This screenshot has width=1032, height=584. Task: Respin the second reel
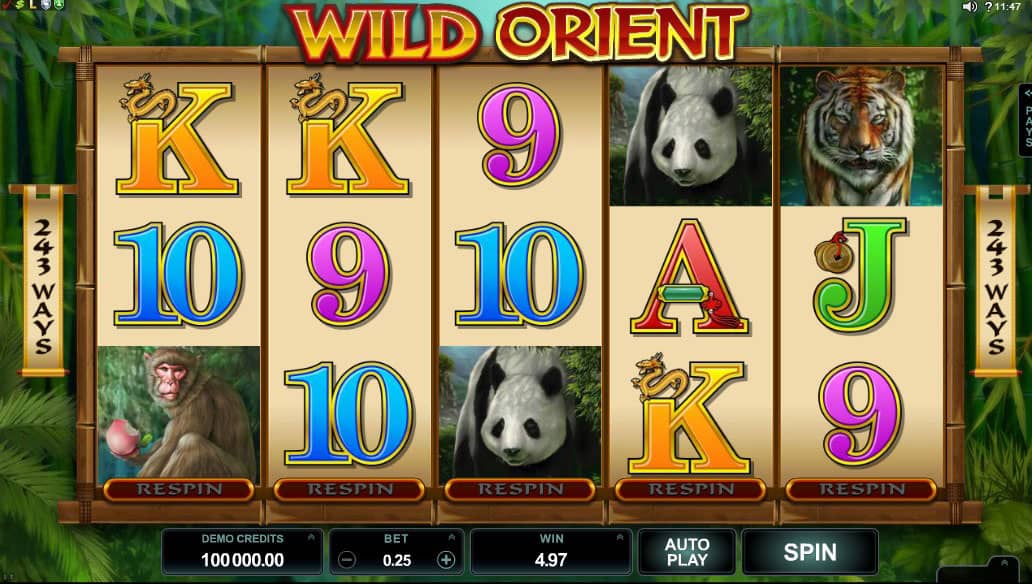(x=349, y=489)
